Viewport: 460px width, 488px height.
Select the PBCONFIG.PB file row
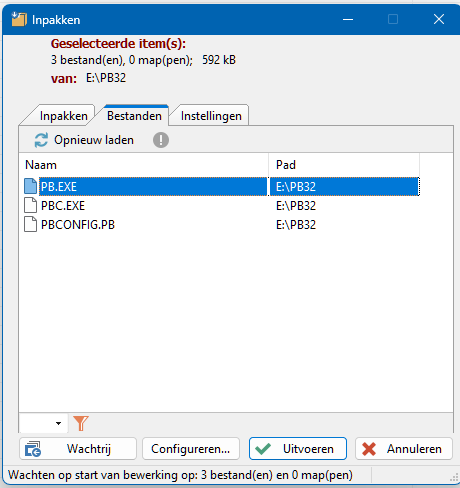pos(219,225)
